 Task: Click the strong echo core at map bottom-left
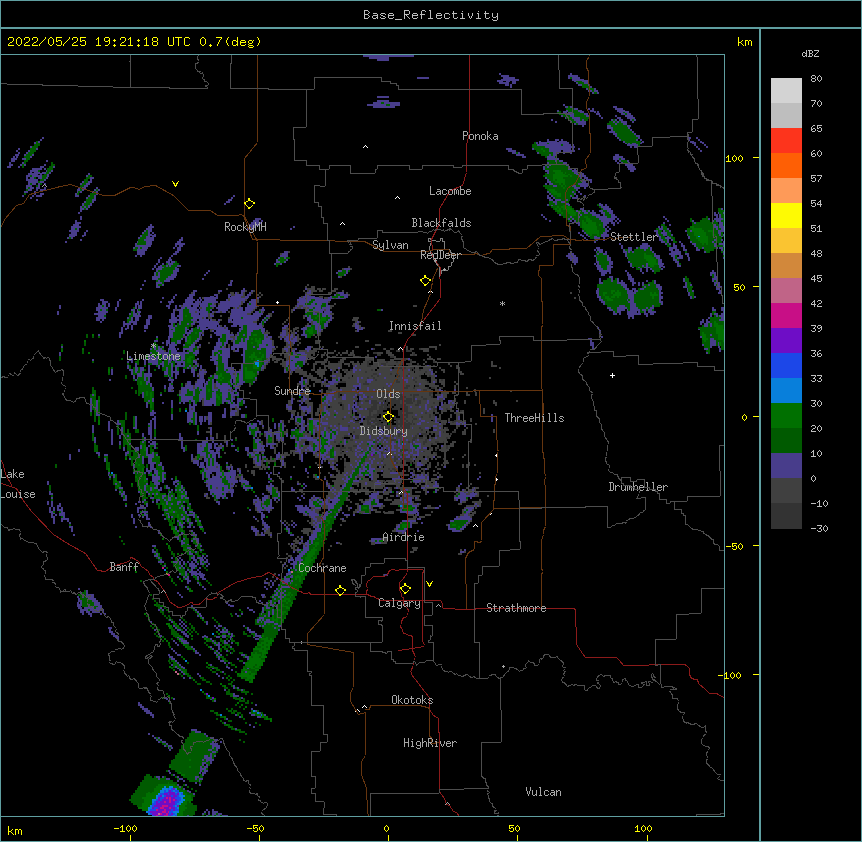click(165, 801)
